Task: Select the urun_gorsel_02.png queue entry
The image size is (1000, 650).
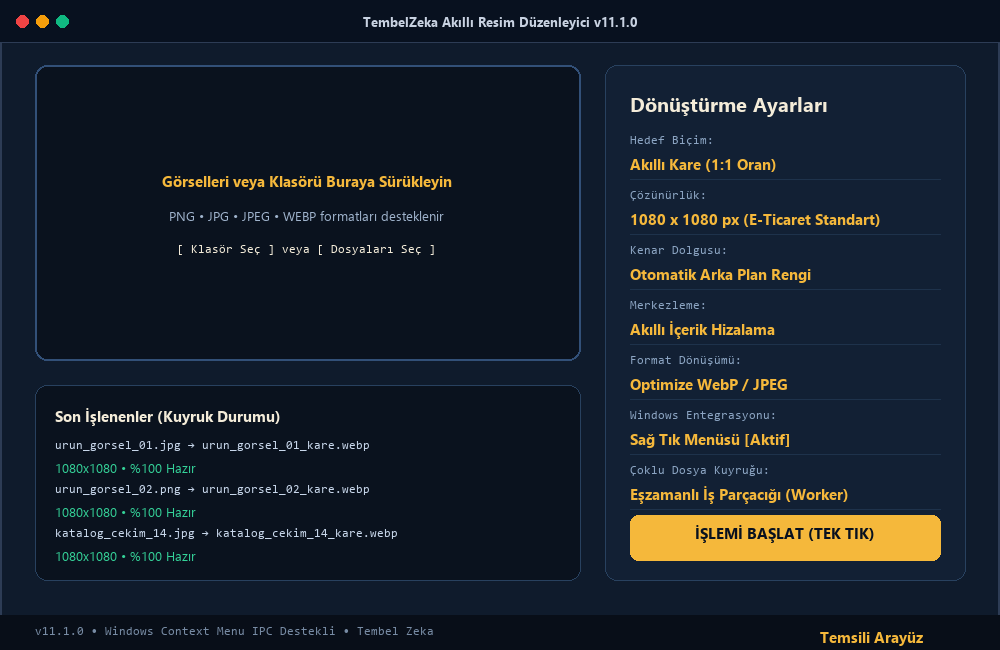Action: coord(212,489)
